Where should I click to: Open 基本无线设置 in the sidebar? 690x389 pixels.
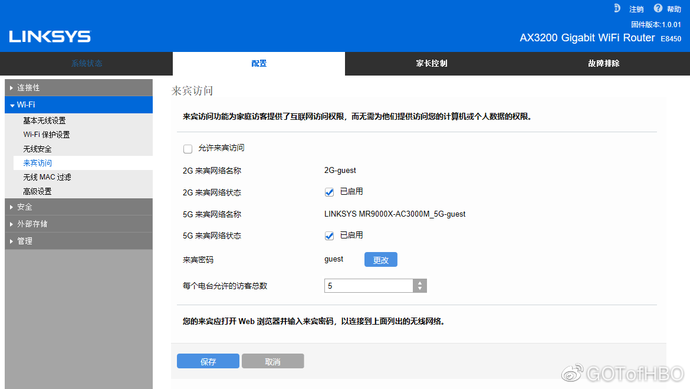(x=44, y=121)
